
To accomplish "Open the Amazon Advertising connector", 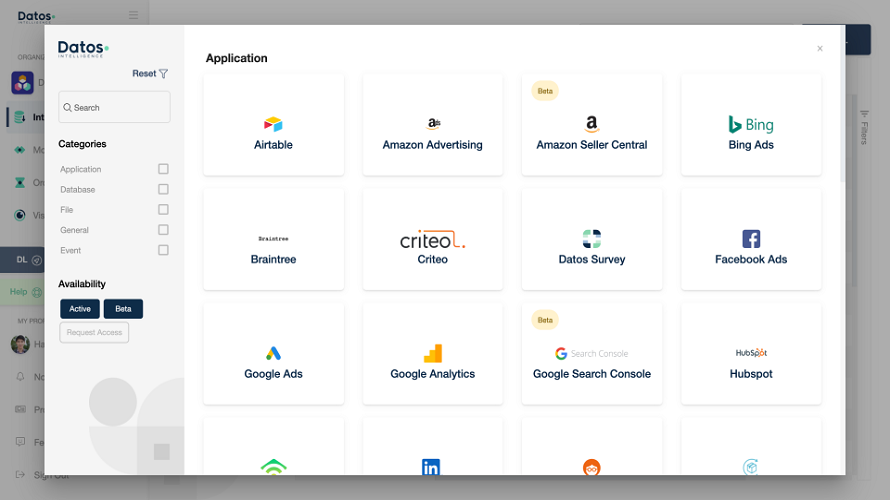I will pyautogui.click(x=433, y=124).
